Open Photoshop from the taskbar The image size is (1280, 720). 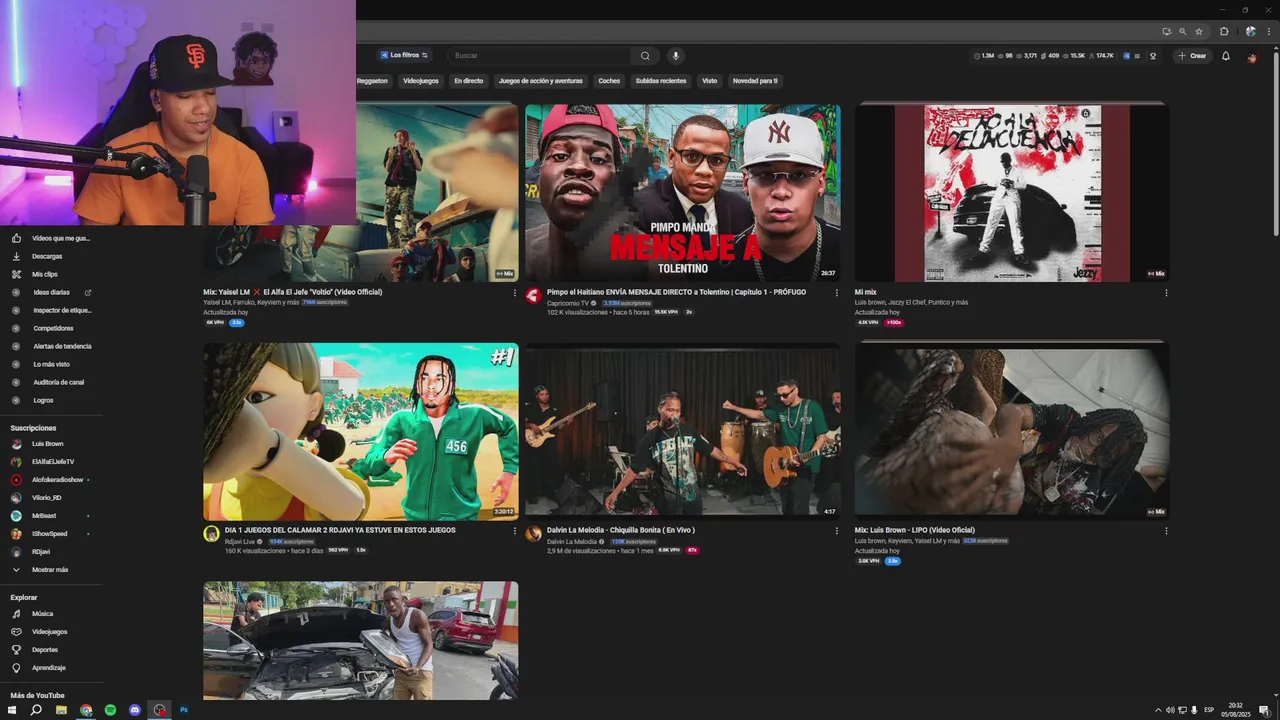click(184, 710)
